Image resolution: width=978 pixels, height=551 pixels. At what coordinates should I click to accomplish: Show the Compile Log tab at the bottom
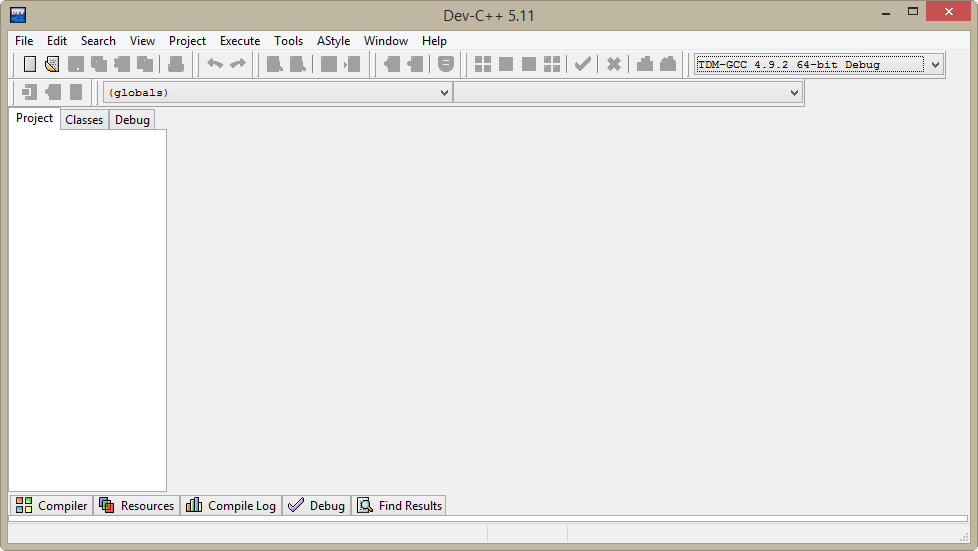[231, 505]
